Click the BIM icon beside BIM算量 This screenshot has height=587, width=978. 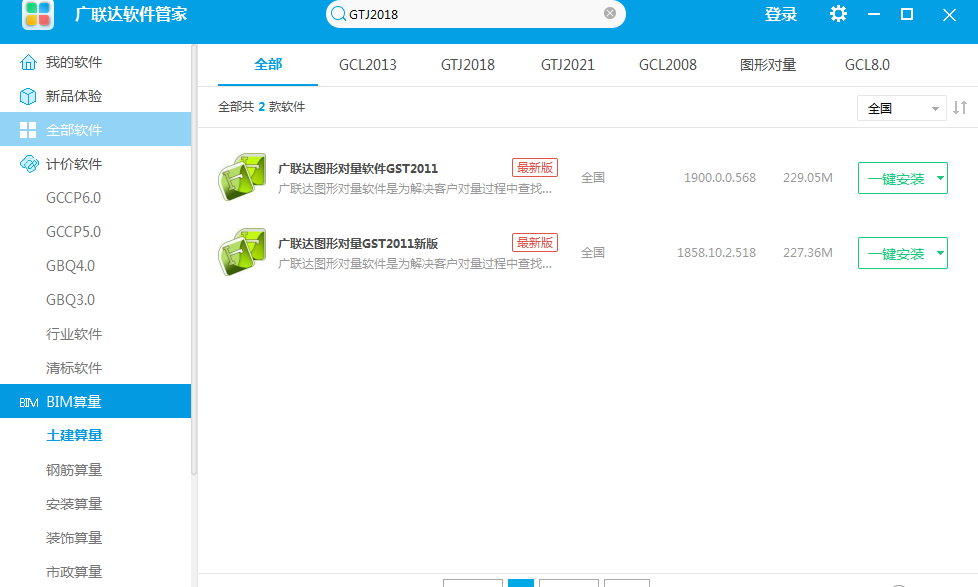point(29,402)
